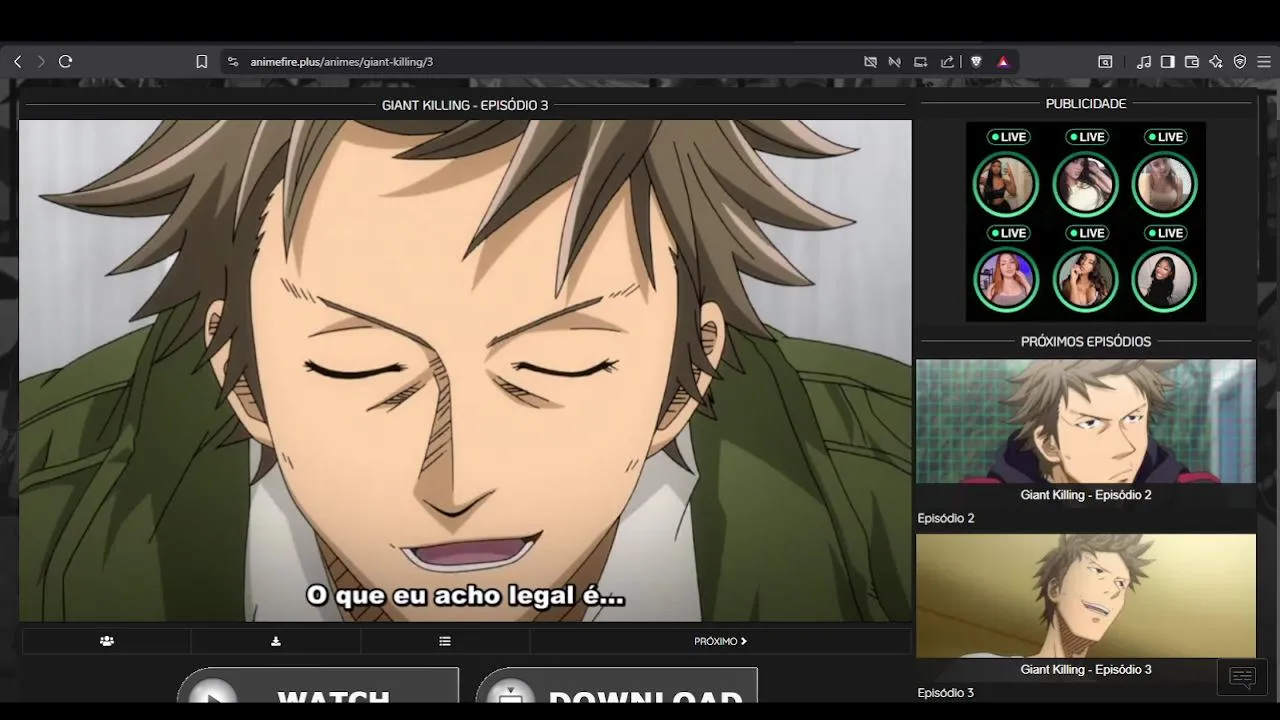Click the DOWNLOAD banner button

click(617, 686)
